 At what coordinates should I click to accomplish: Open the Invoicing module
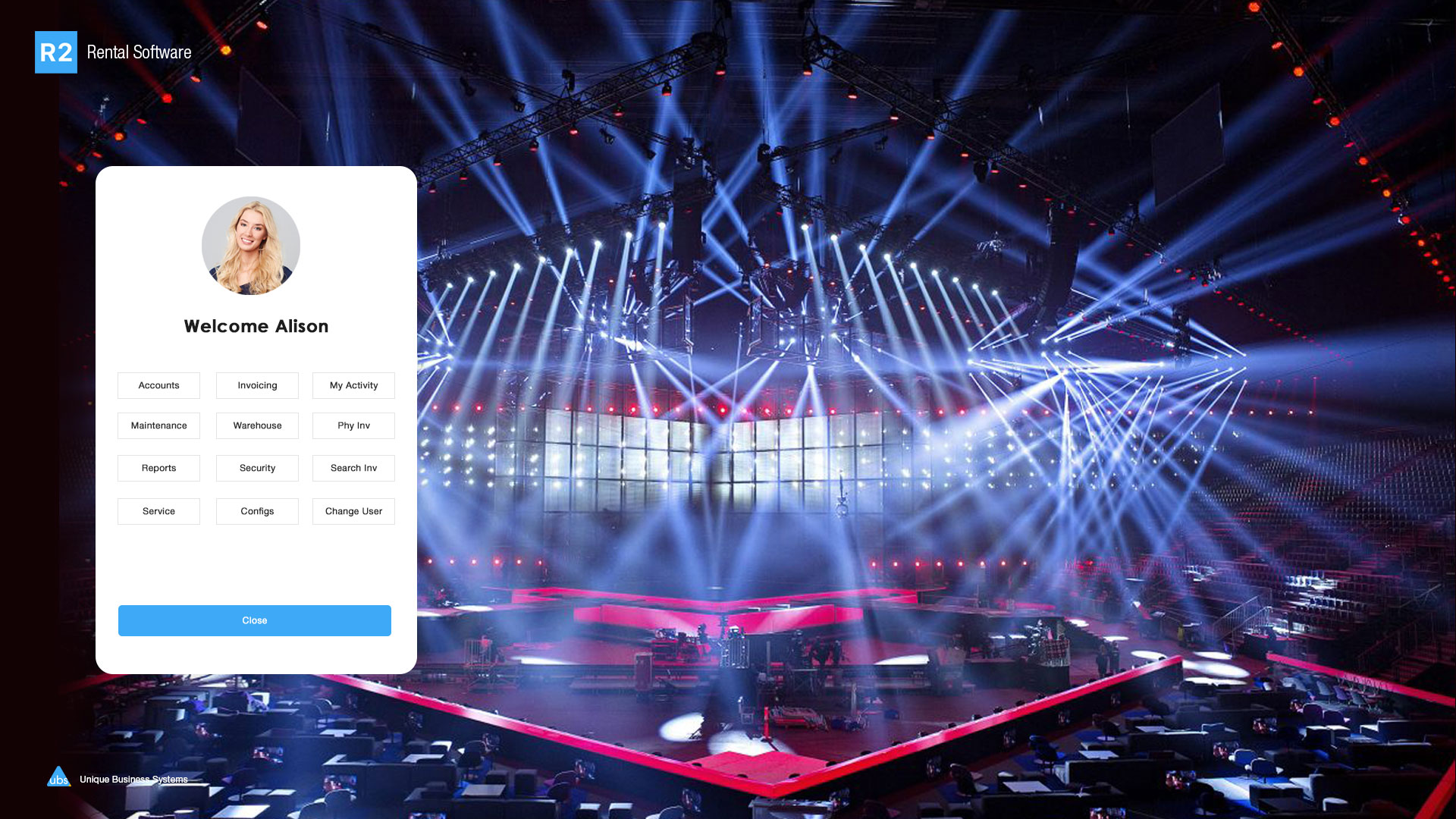coord(257,385)
